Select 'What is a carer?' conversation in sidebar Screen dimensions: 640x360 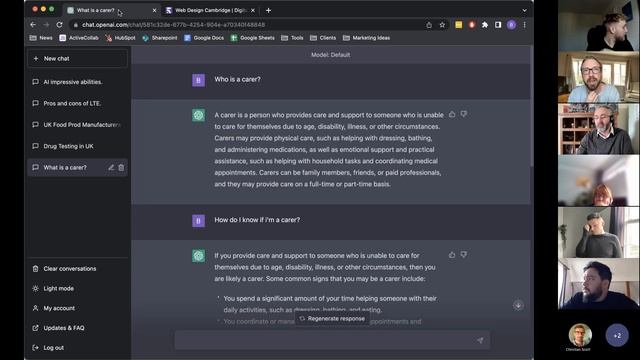[x=78, y=167]
